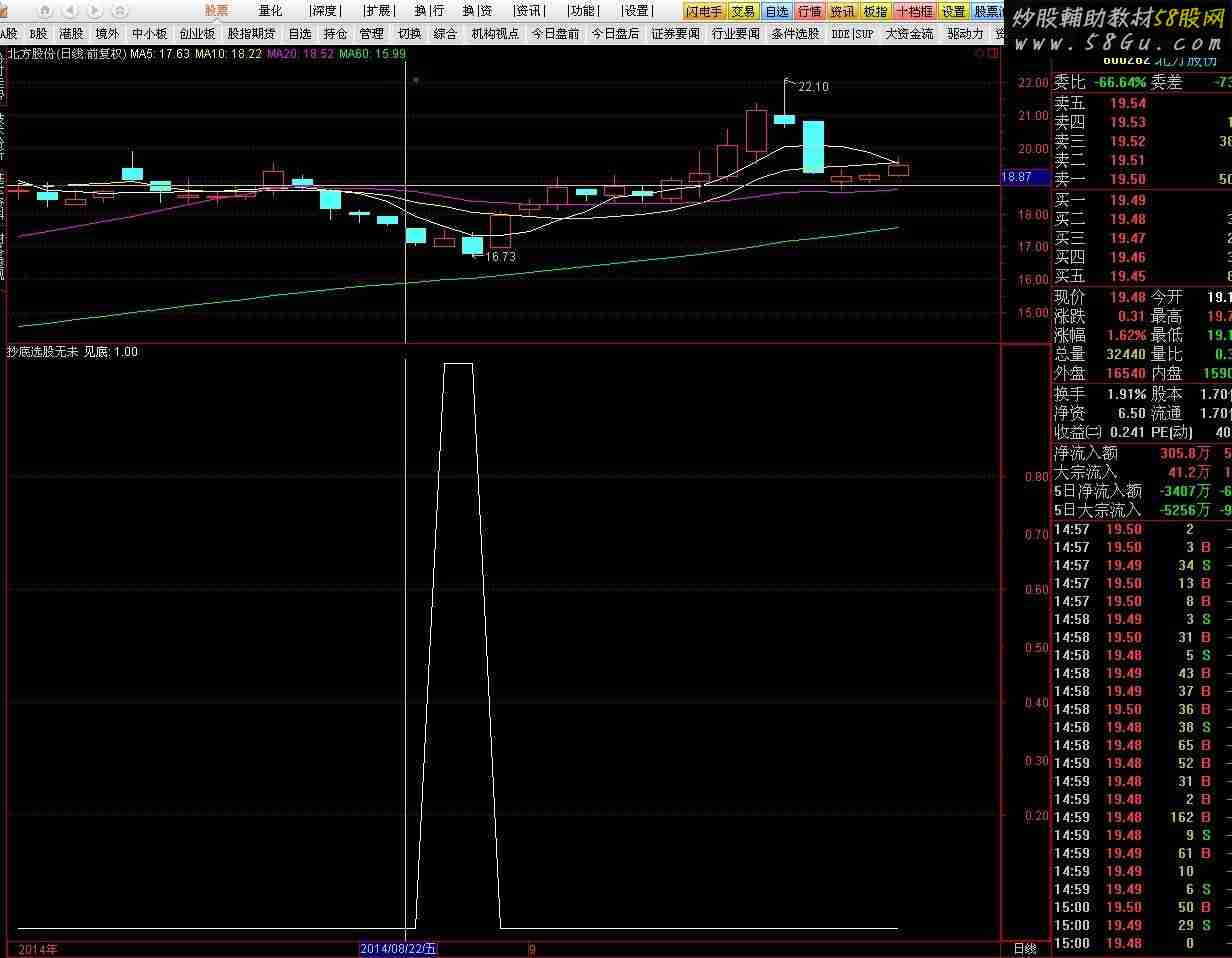Click the yellow 设置 button at top right
The image size is (1232, 958).
(x=954, y=12)
